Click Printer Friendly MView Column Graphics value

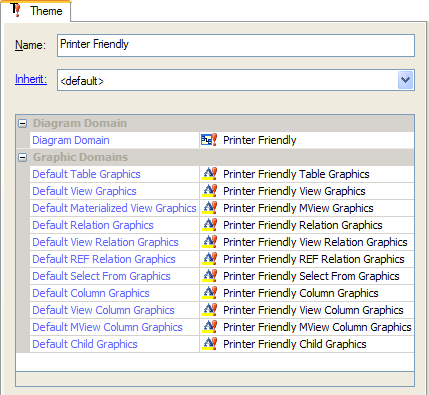coord(317,327)
